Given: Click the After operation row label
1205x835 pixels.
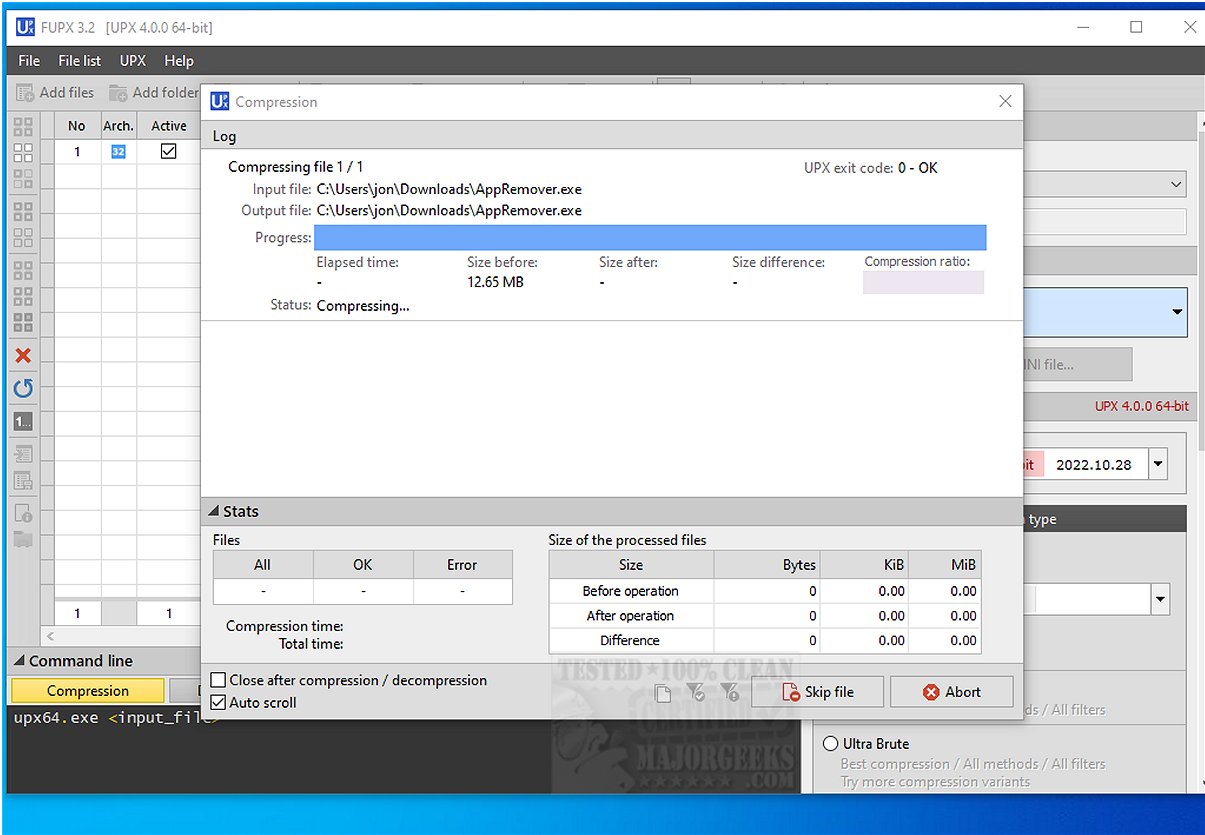Looking at the screenshot, I should (631, 616).
